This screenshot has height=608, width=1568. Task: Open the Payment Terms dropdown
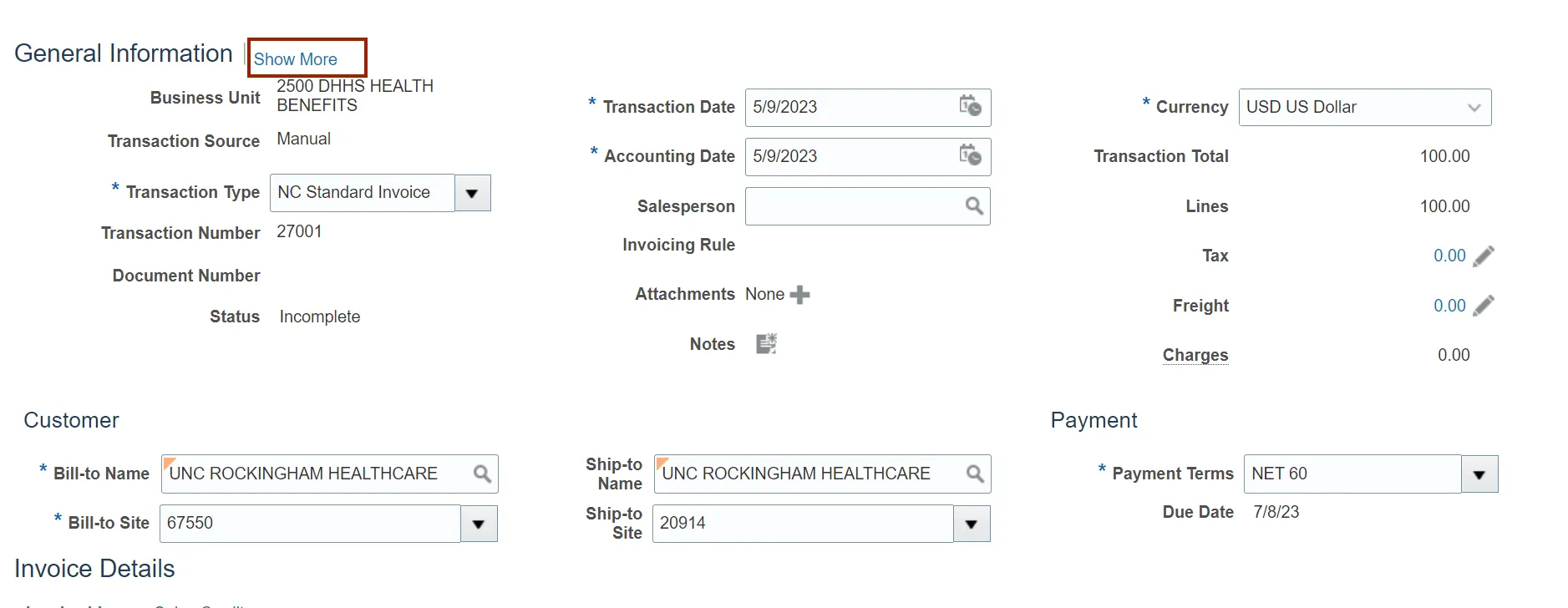1479,474
